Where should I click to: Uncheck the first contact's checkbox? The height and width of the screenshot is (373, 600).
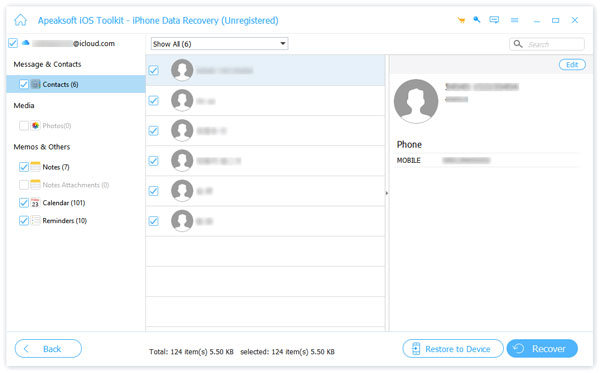[x=153, y=70]
